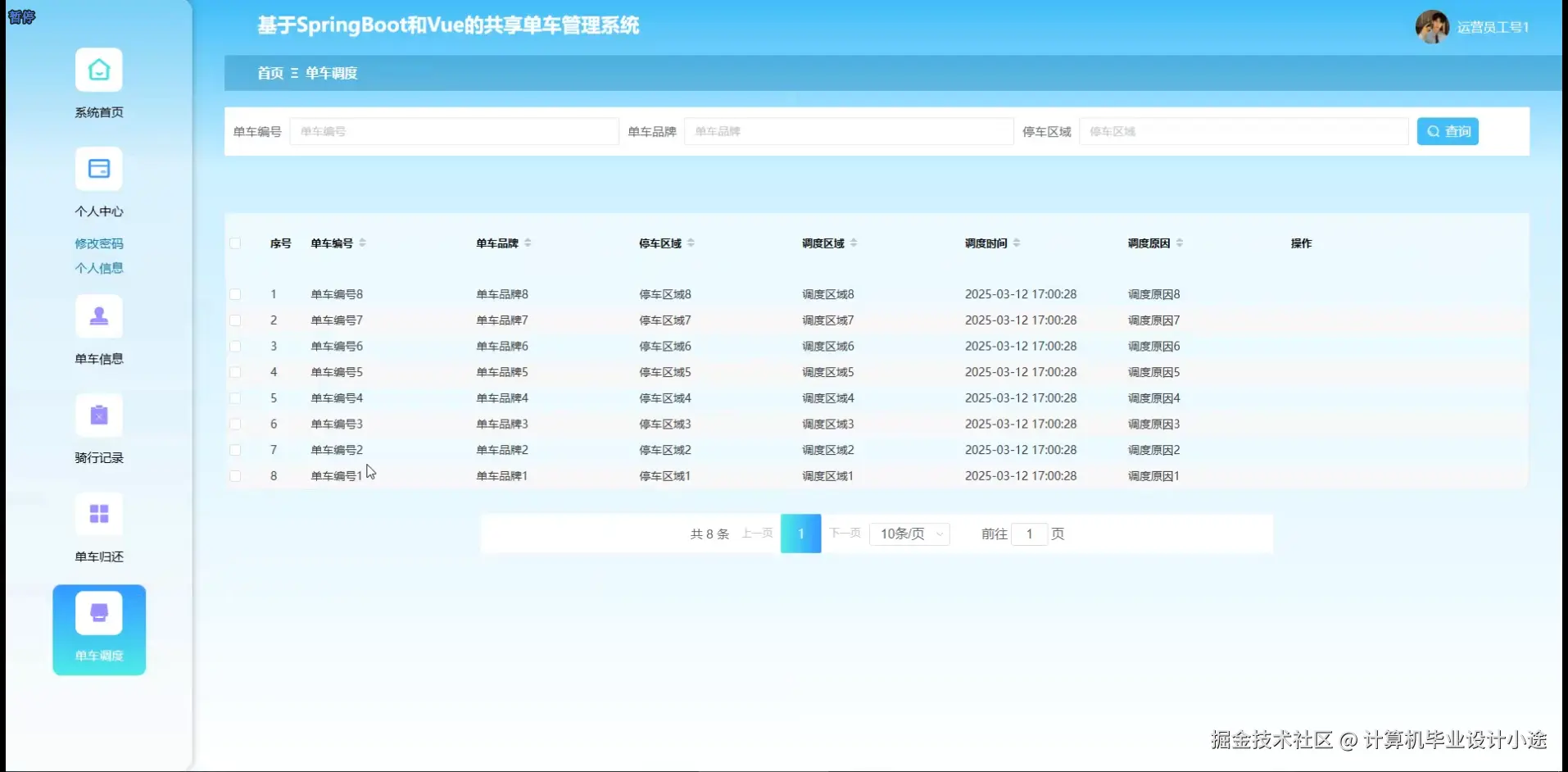Image resolution: width=1568 pixels, height=772 pixels.
Task: Check the row for 单车编号2
Action: pyautogui.click(x=235, y=450)
